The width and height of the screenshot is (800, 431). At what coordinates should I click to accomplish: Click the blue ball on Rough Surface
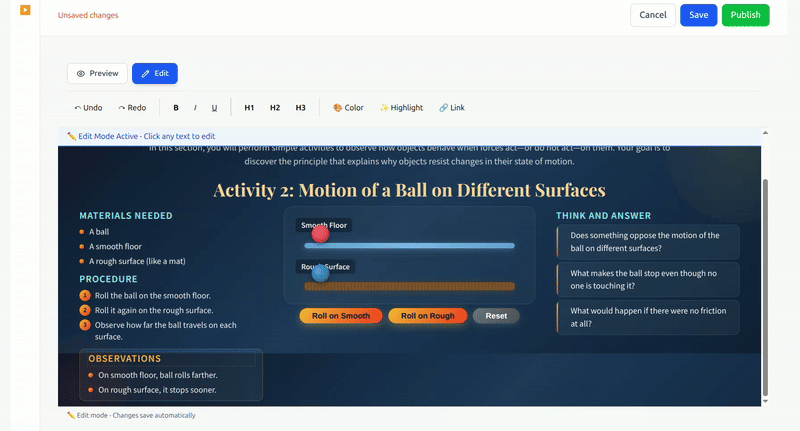pyautogui.click(x=320, y=273)
